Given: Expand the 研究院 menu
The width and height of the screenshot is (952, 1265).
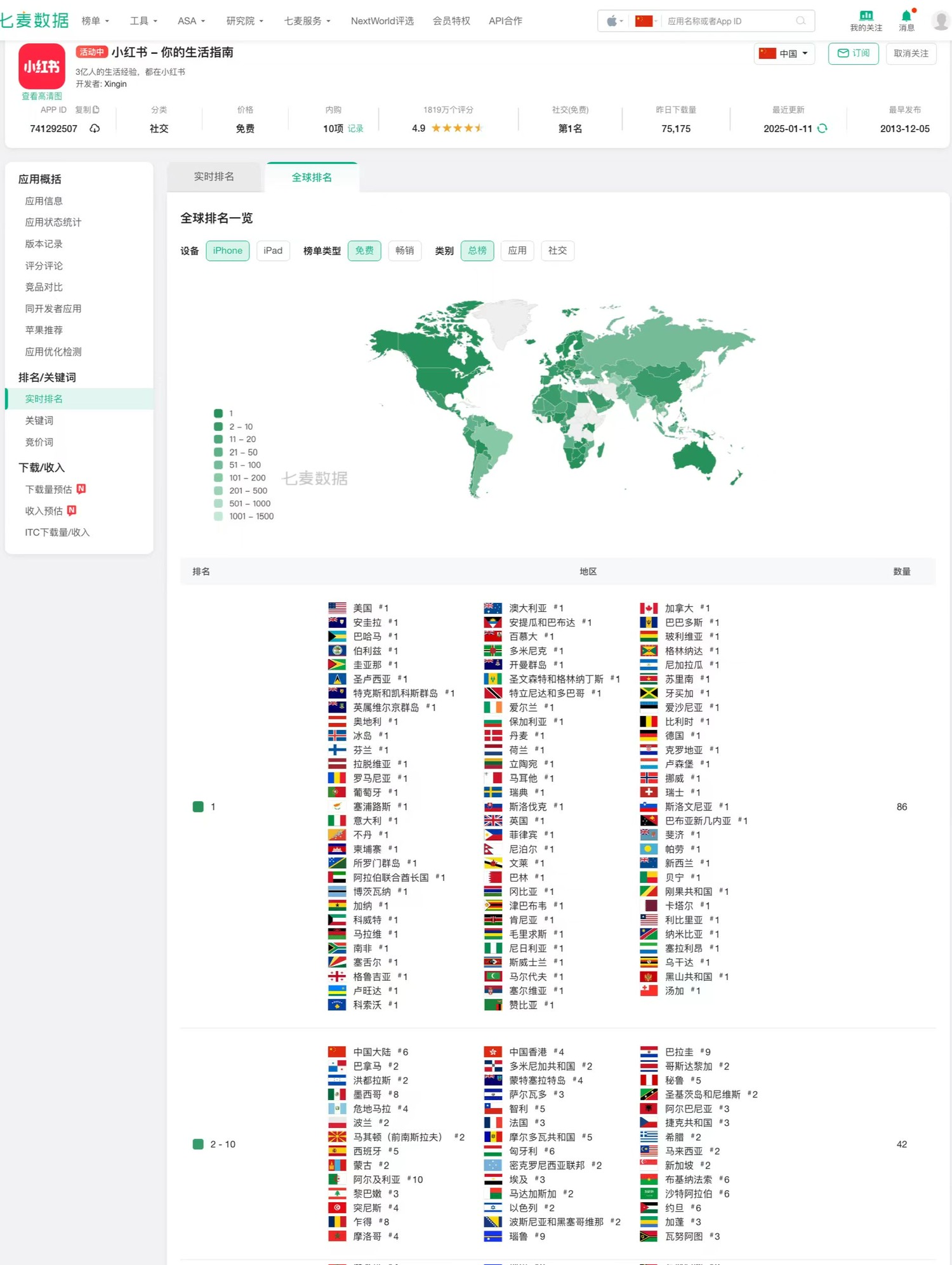Looking at the screenshot, I should click(x=245, y=21).
